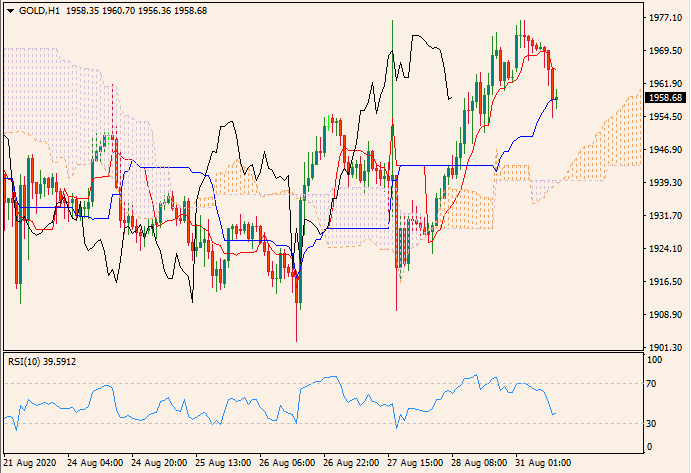Image resolution: width=691 pixels, height=473 pixels.
Task: Click the OHLC values in the chart header
Action: point(130,9)
